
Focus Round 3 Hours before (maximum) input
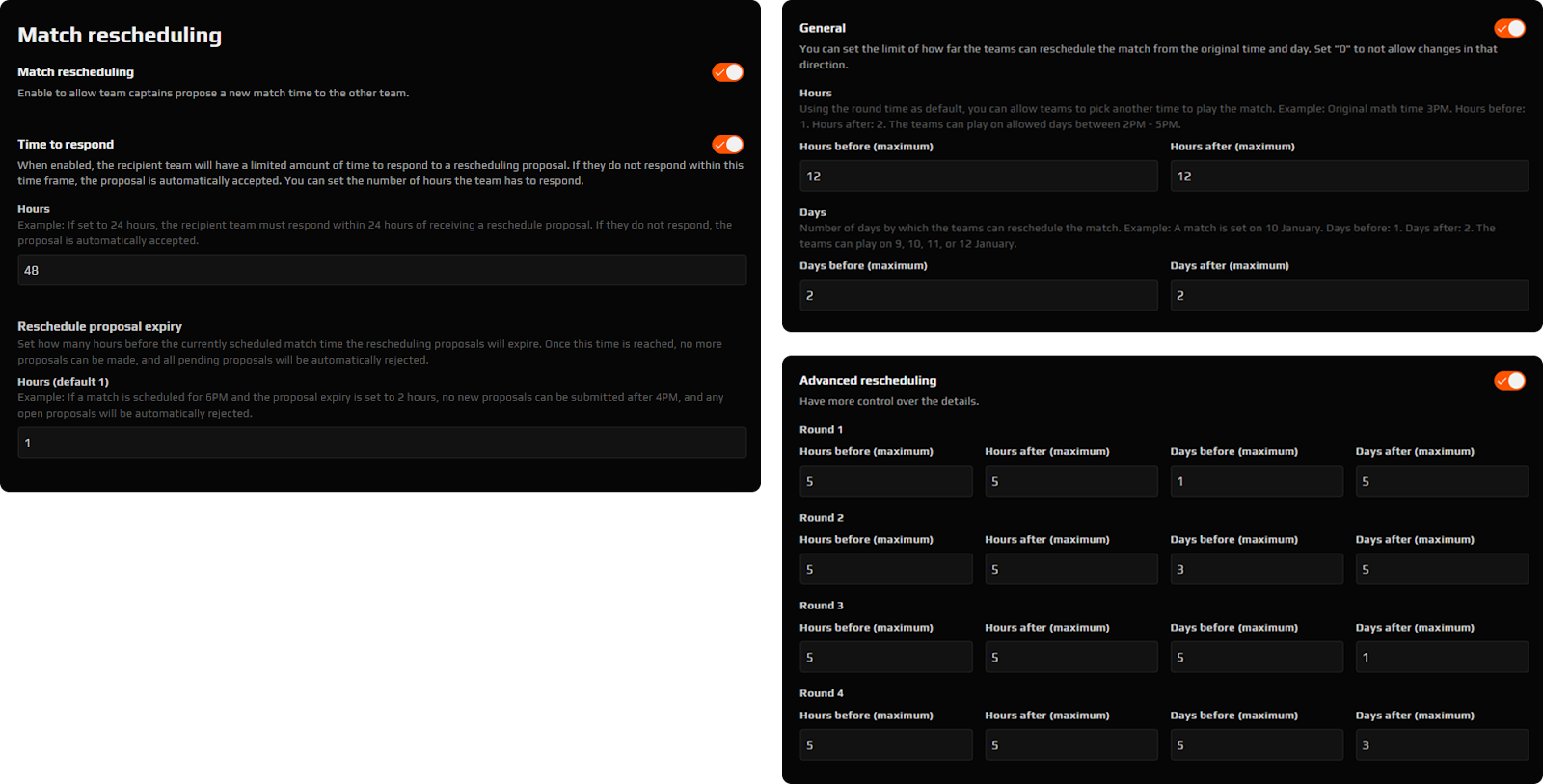click(x=885, y=657)
